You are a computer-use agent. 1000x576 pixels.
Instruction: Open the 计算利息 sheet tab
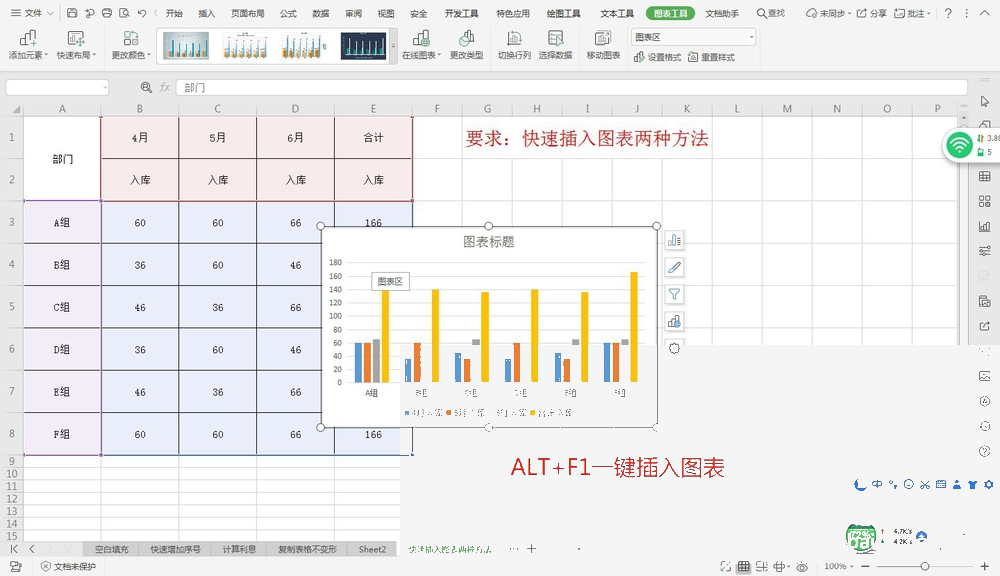(239, 549)
